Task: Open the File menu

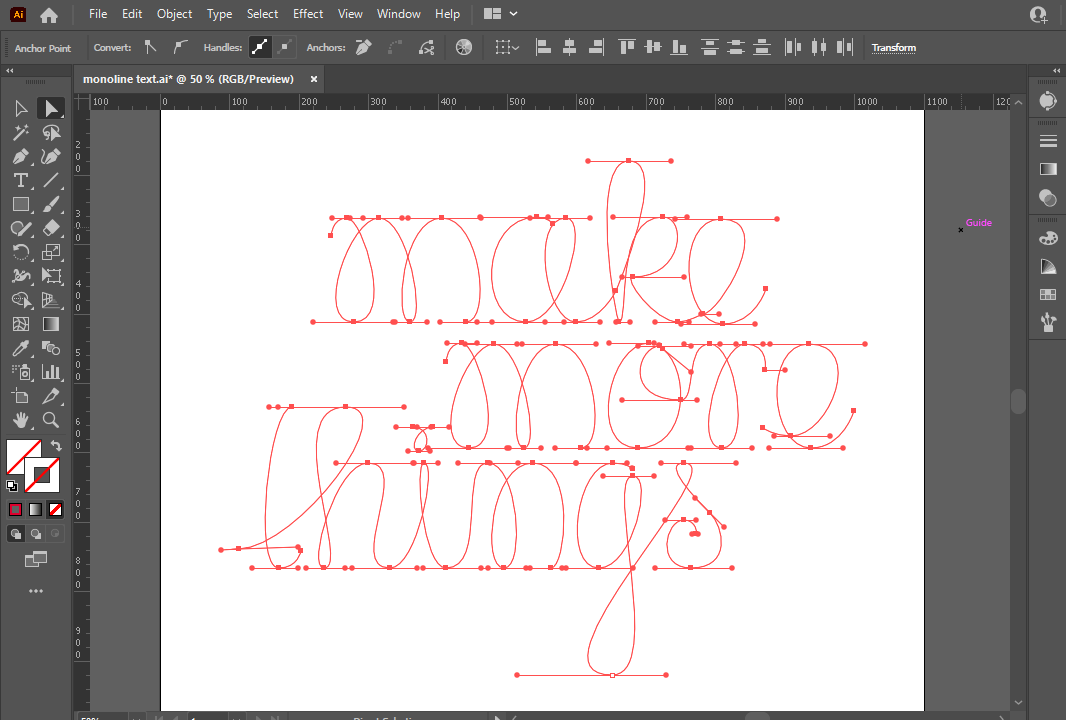Action: point(98,14)
